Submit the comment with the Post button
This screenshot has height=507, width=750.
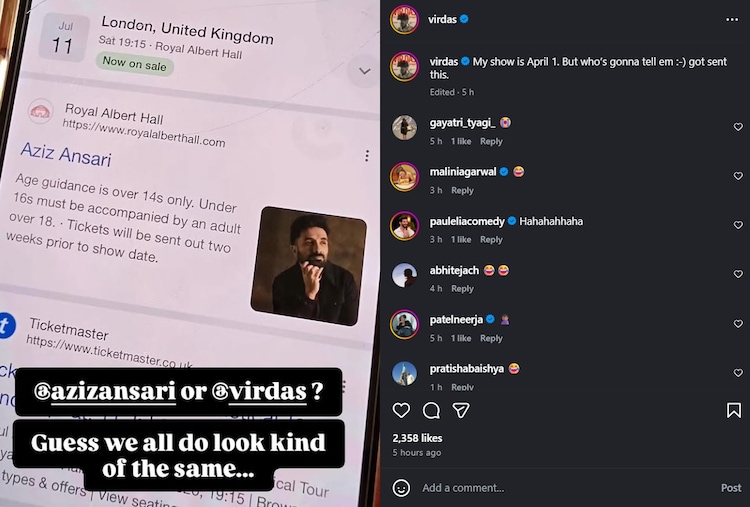pos(731,488)
